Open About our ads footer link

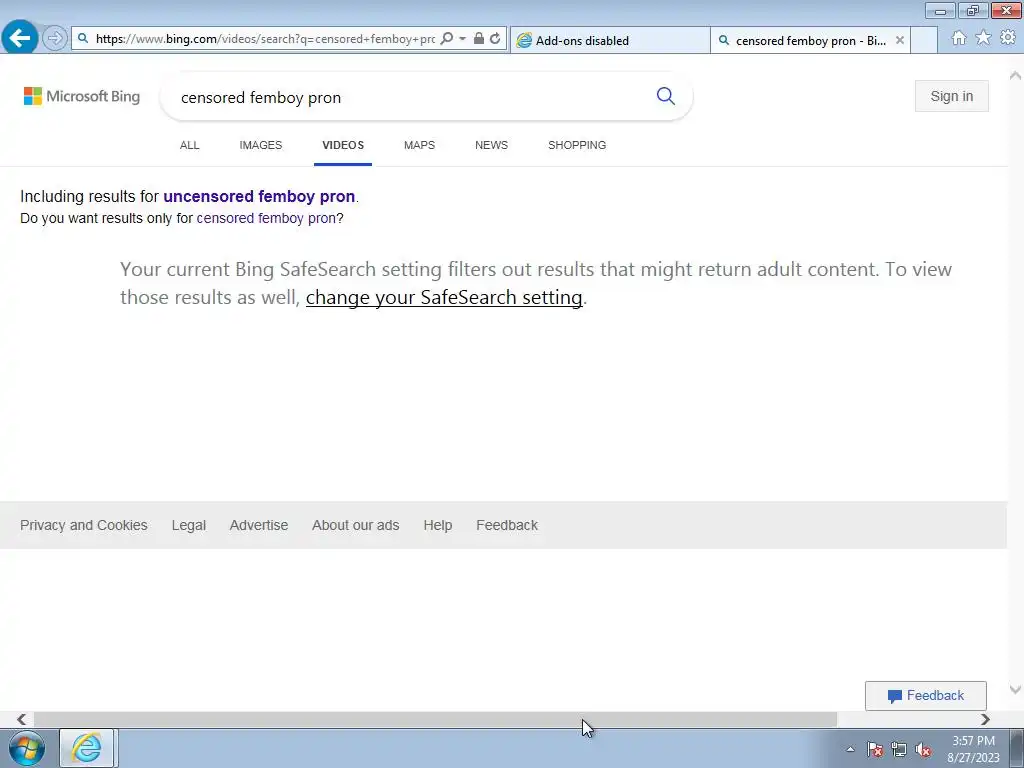coord(355,525)
